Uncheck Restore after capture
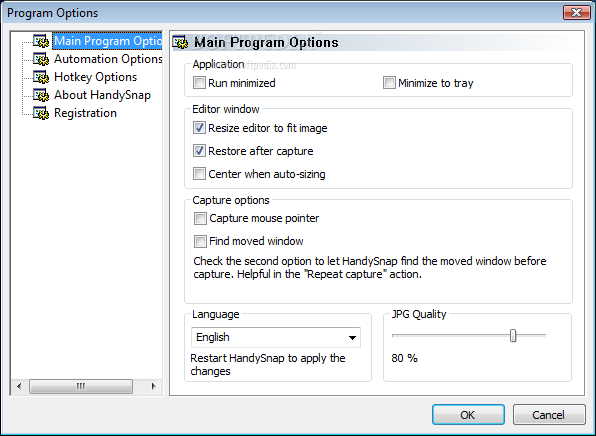The image size is (596, 436). (x=199, y=151)
